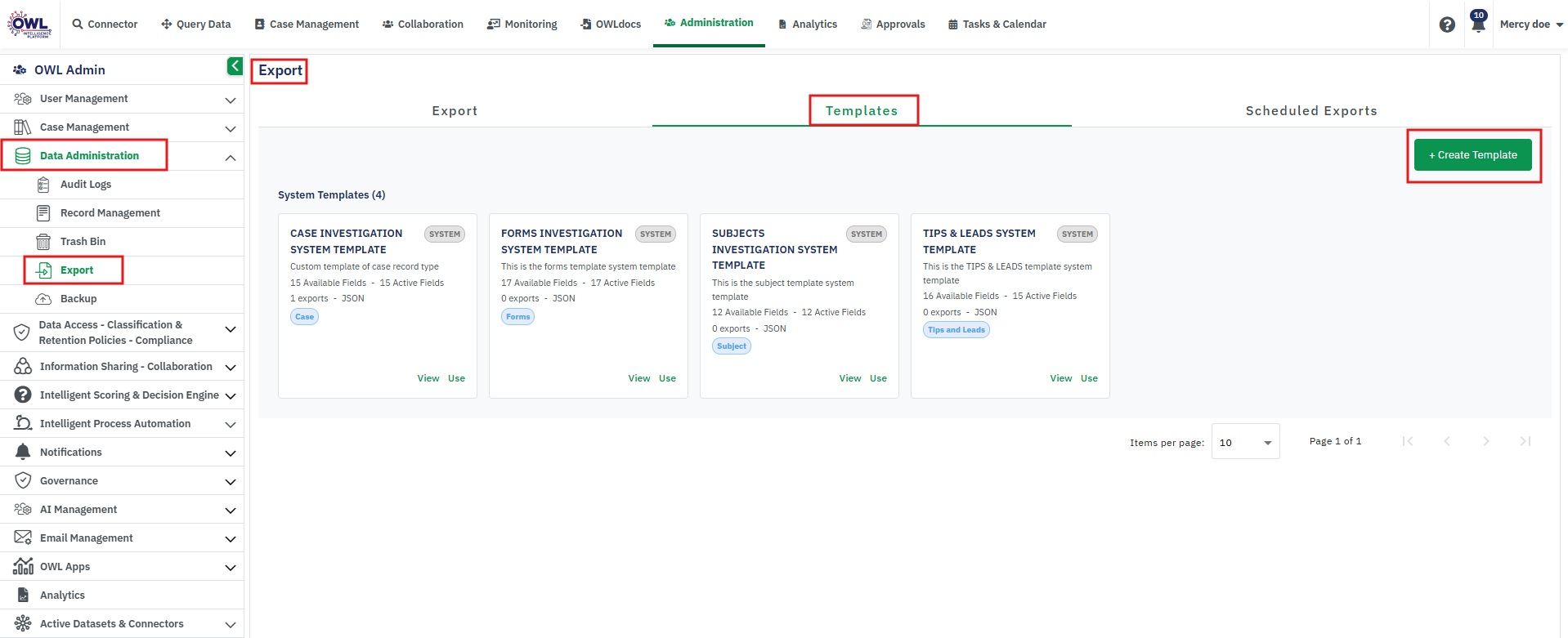Open the top Analytics menu
Screen dimensions: 1568x638
click(808, 25)
